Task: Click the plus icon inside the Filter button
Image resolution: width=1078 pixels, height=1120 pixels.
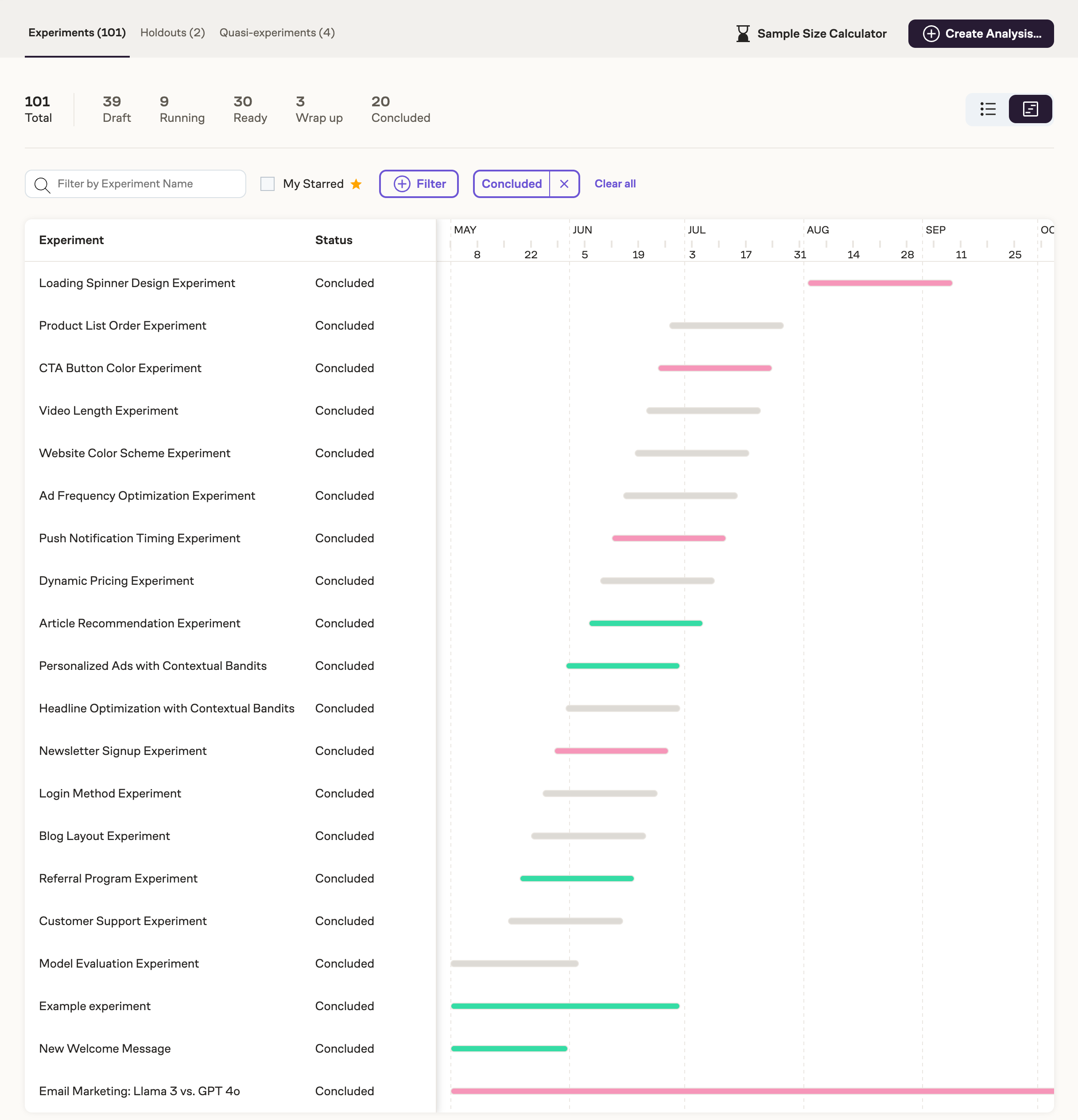Action: coord(402,184)
